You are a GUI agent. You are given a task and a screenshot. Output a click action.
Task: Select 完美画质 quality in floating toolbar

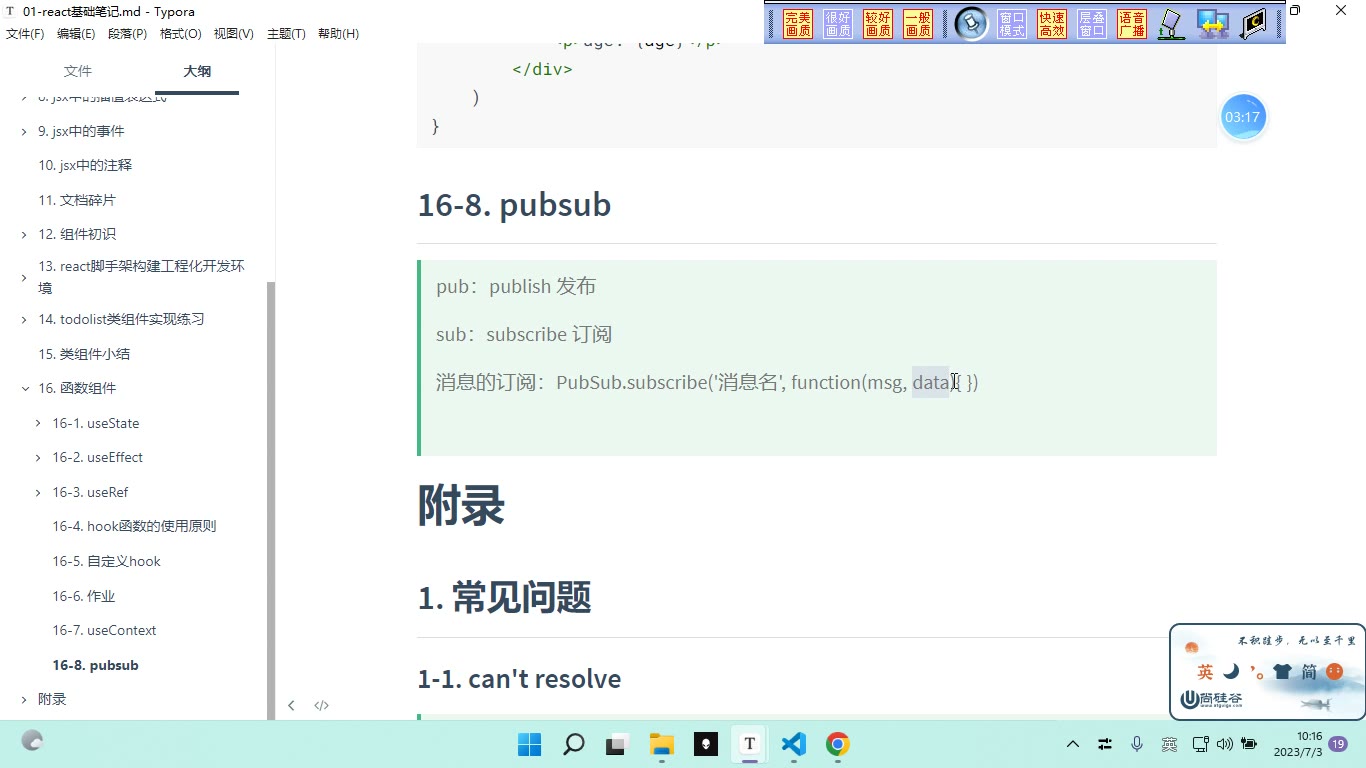pyautogui.click(x=798, y=24)
